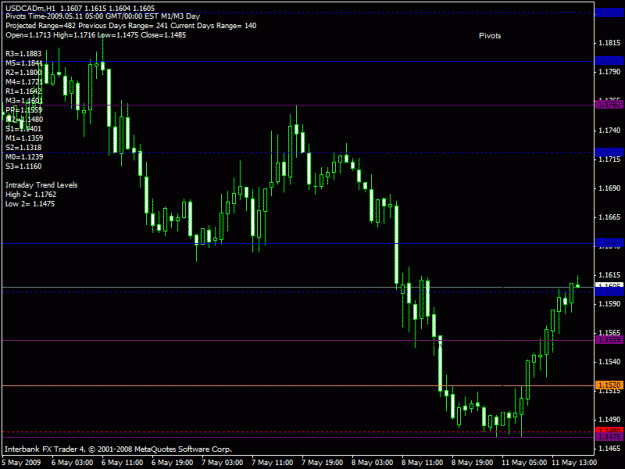Image resolution: width=625 pixels, height=469 pixels.
Task: Select the 1.1540 price scale value
Action: (x=609, y=362)
